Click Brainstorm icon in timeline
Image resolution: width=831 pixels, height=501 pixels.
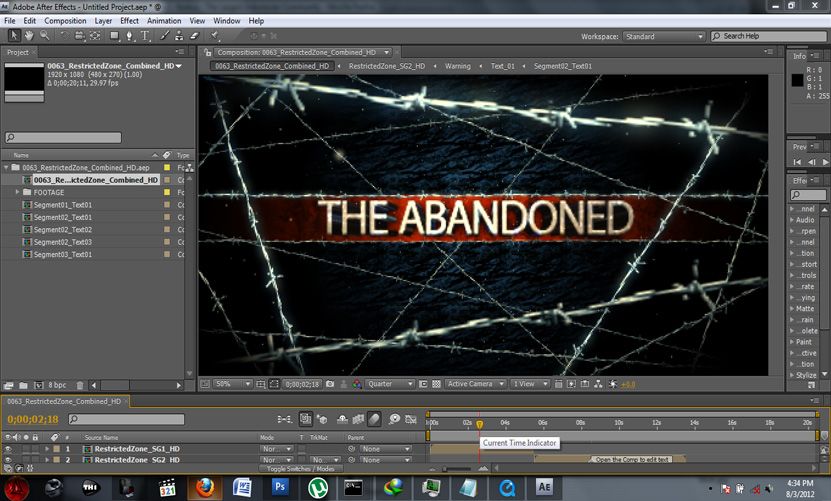point(394,419)
